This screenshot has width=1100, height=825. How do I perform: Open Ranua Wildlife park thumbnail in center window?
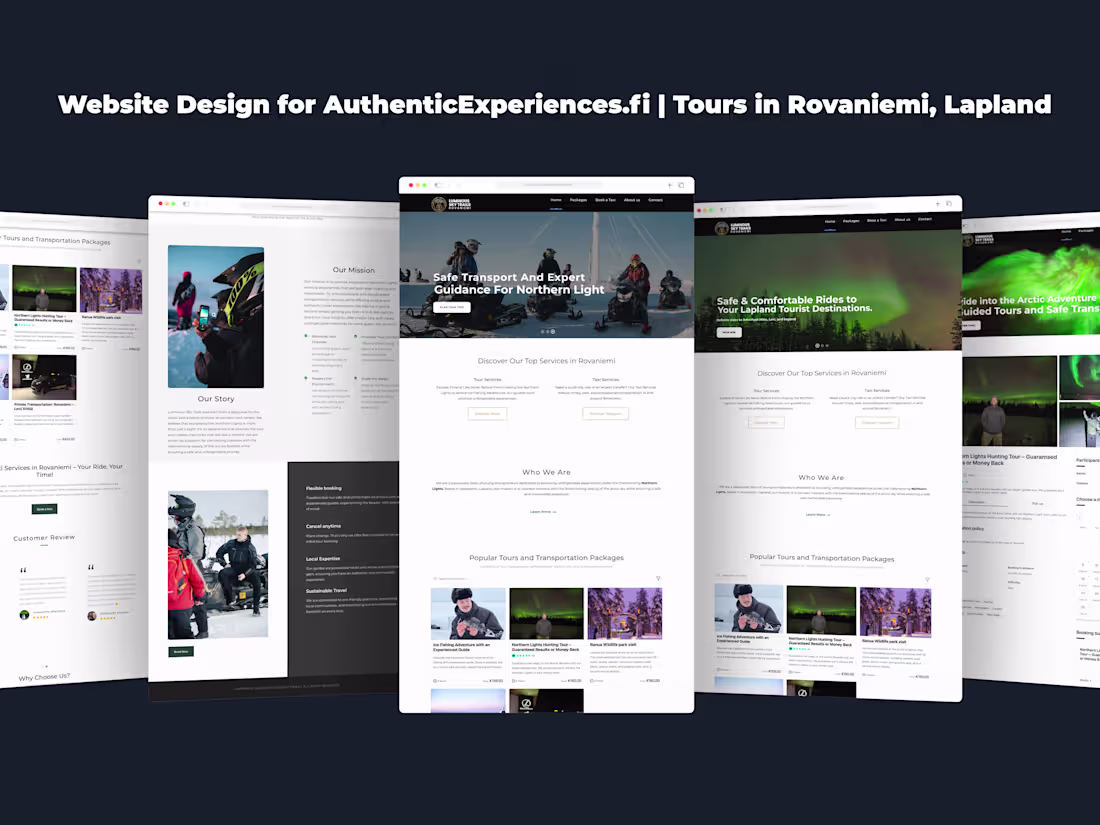(624, 614)
